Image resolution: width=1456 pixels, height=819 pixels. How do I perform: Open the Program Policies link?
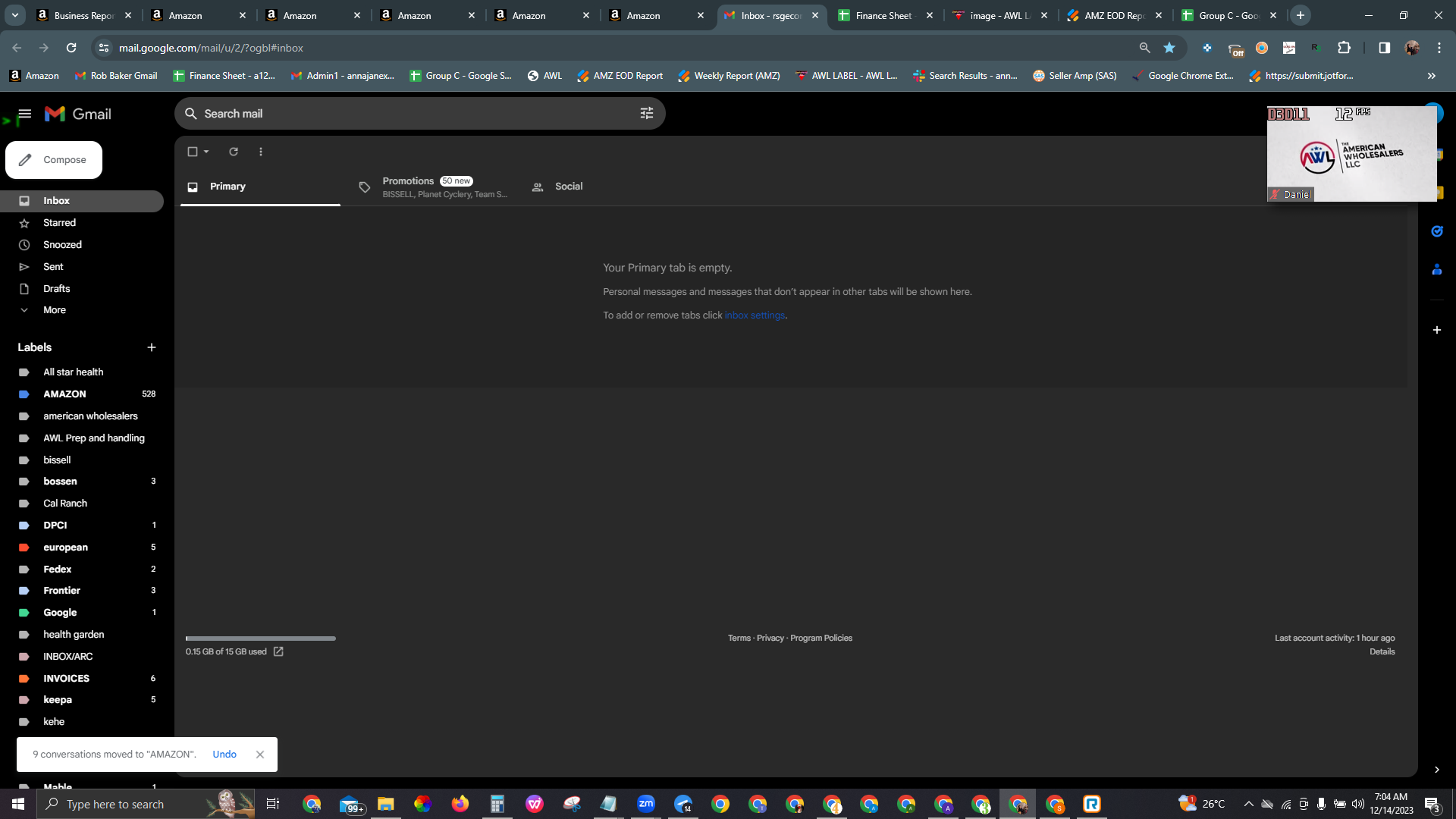[821, 639]
